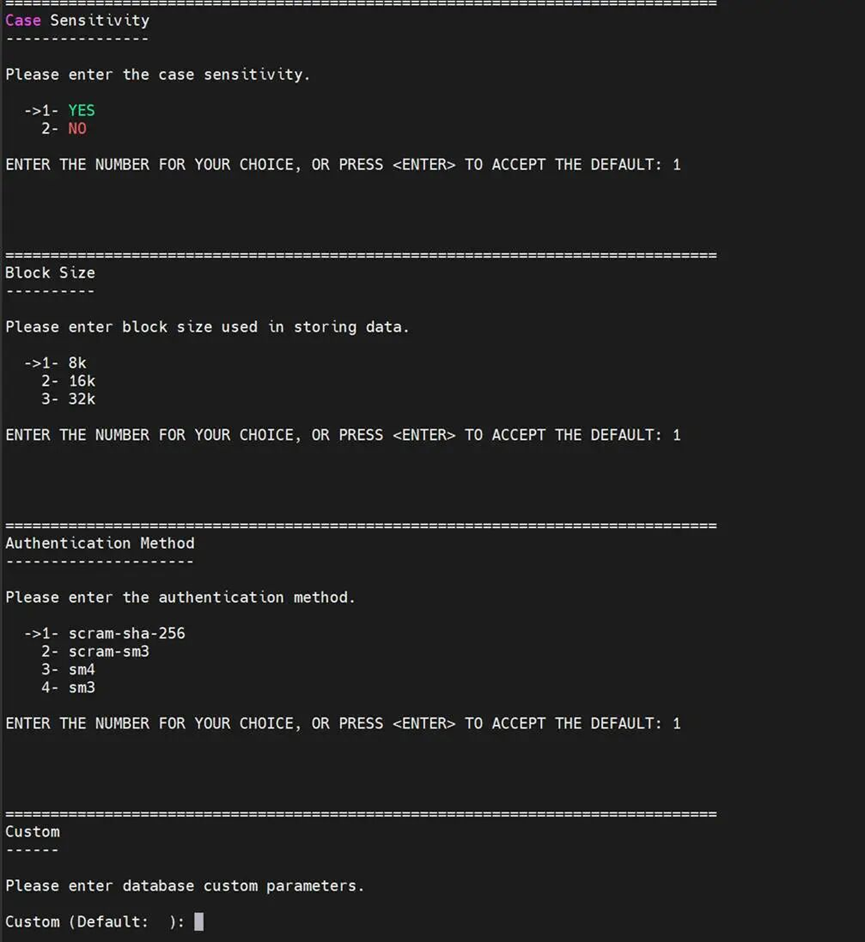The height and width of the screenshot is (942, 865).
Task: Click the green YES option
Action: [x=81, y=111]
